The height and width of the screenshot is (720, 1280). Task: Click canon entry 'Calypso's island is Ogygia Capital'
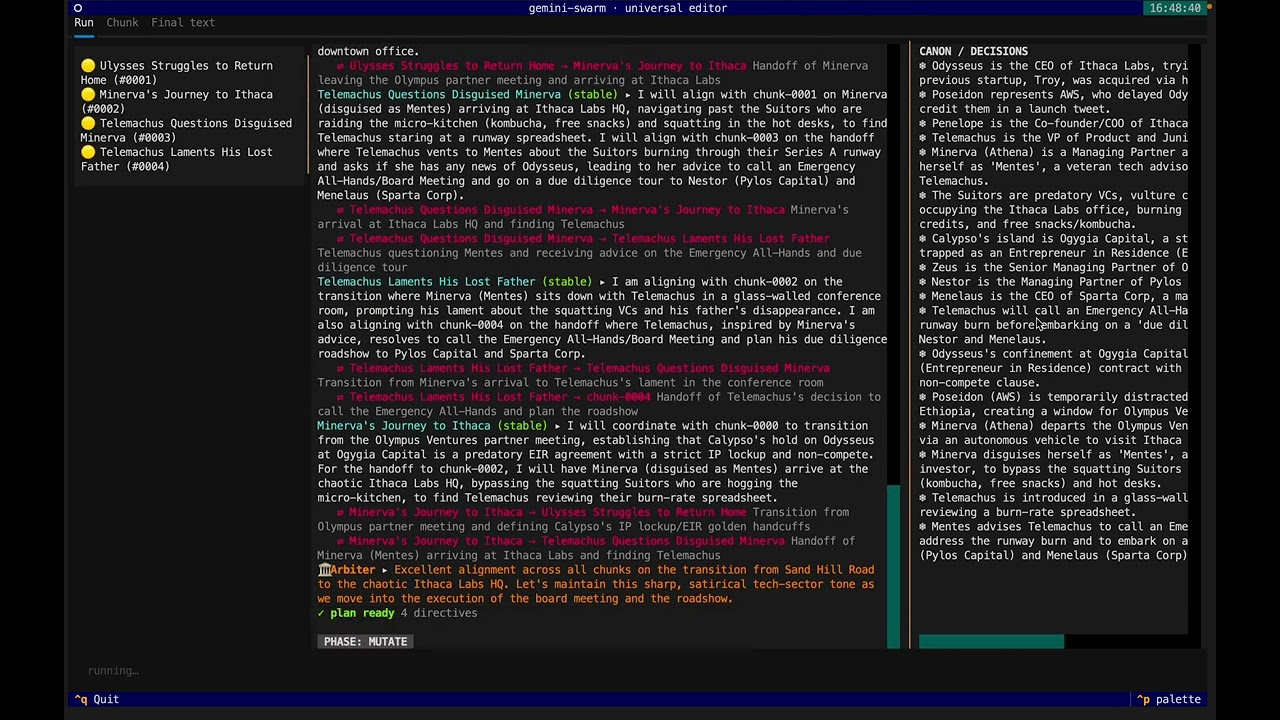[x=1053, y=246]
